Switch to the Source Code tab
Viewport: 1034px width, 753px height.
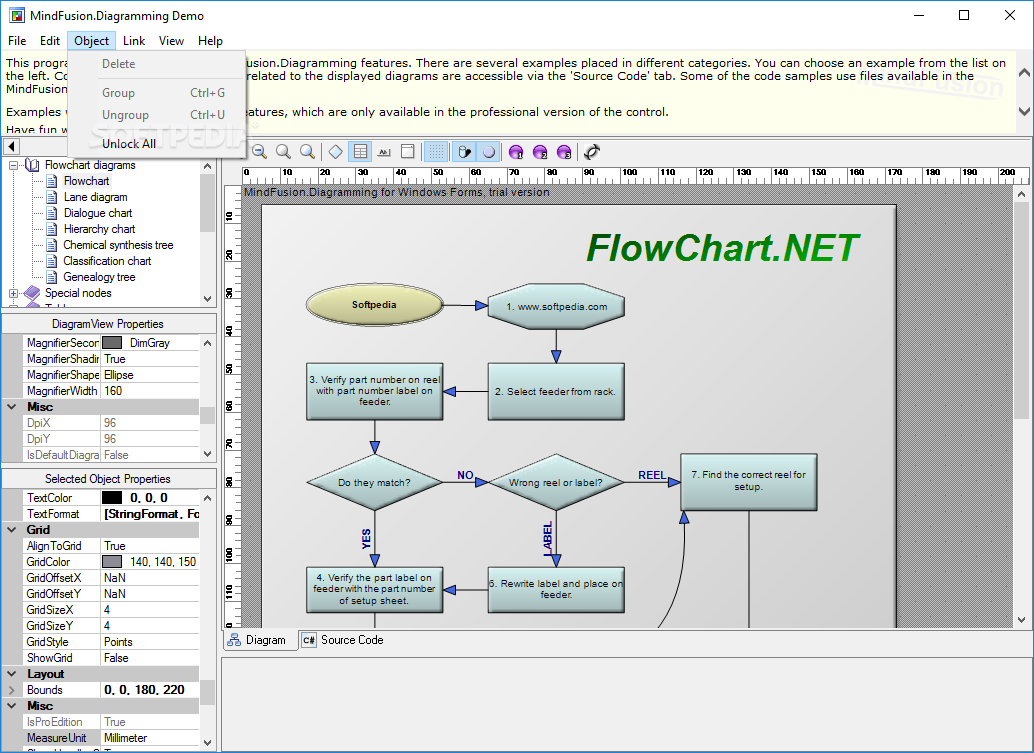[343, 640]
